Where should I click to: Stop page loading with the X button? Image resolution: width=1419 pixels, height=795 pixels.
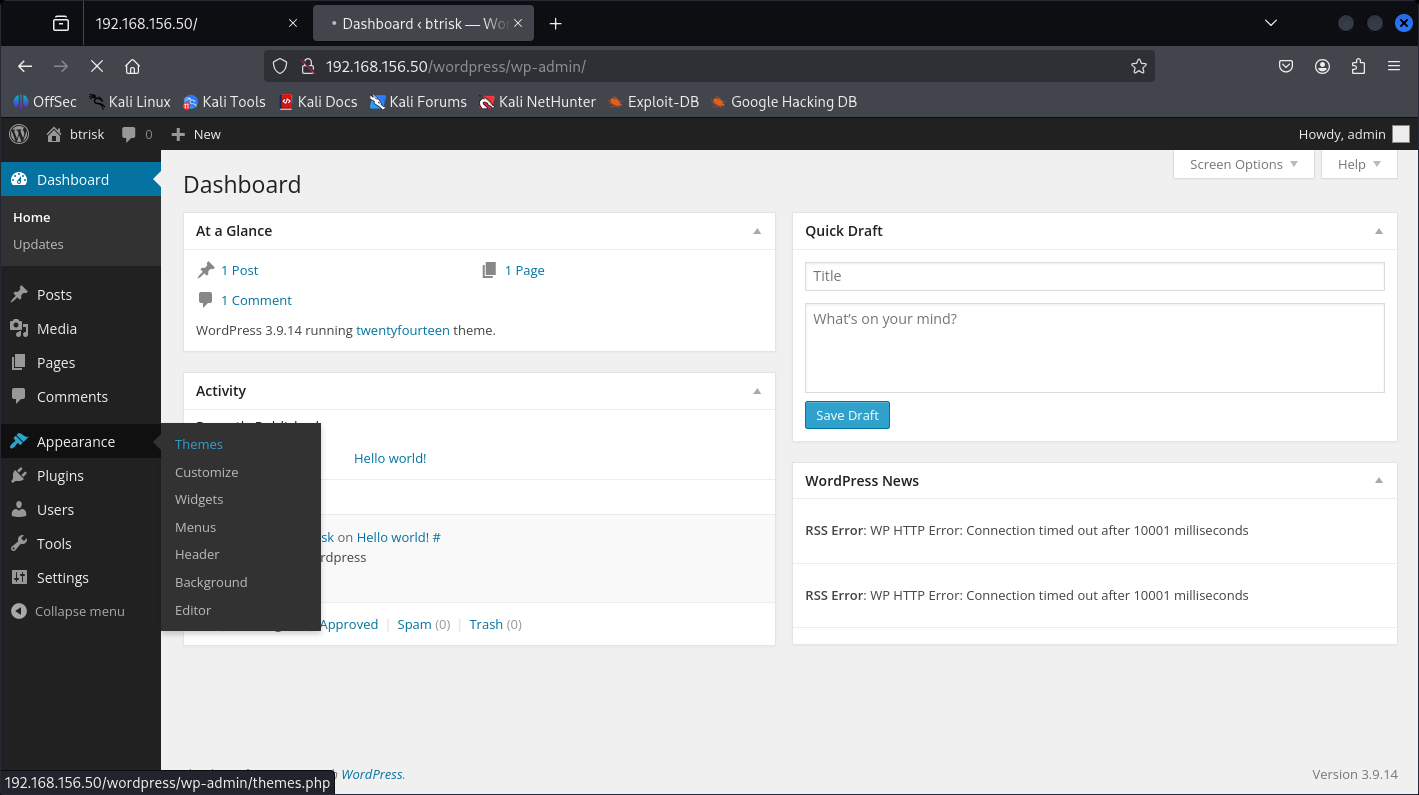pyautogui.click(x=96, y=67)
